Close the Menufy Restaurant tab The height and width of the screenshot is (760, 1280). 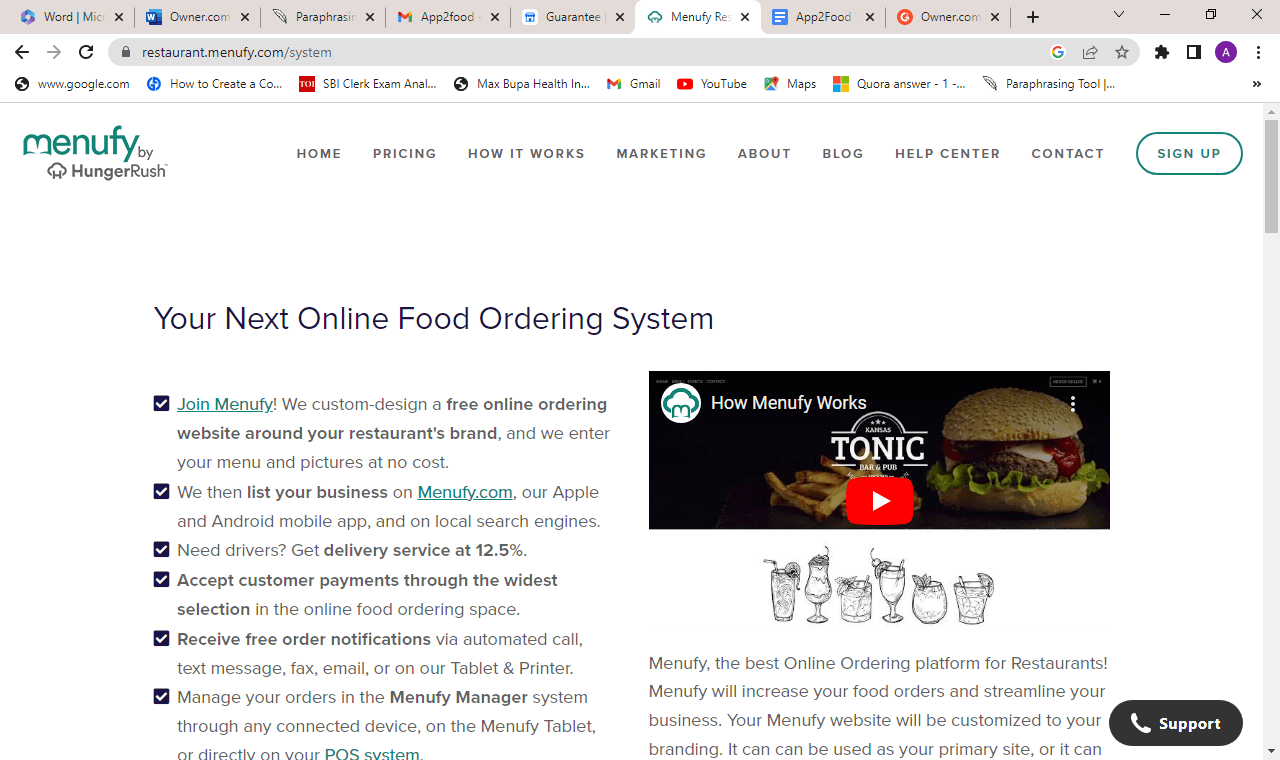744,17
